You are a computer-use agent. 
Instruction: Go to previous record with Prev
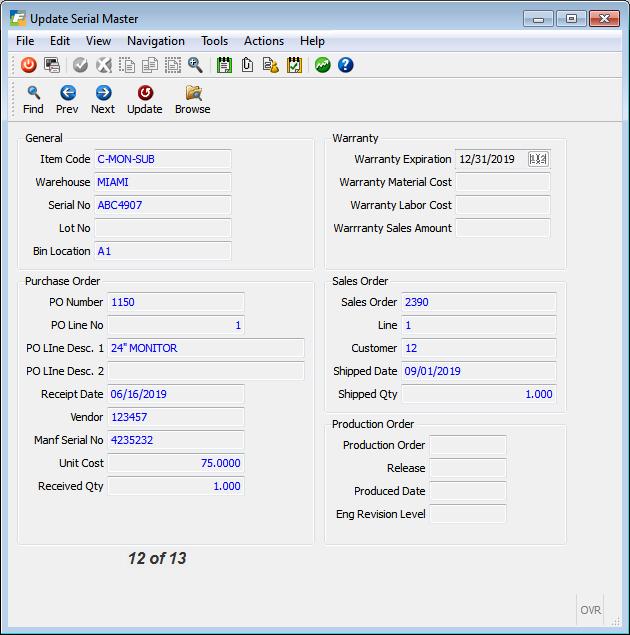tap(67, 100)
